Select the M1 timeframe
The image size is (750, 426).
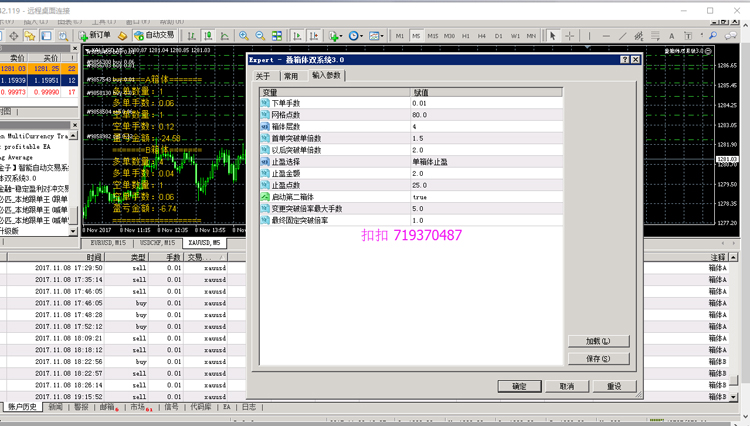click(400, 36)
